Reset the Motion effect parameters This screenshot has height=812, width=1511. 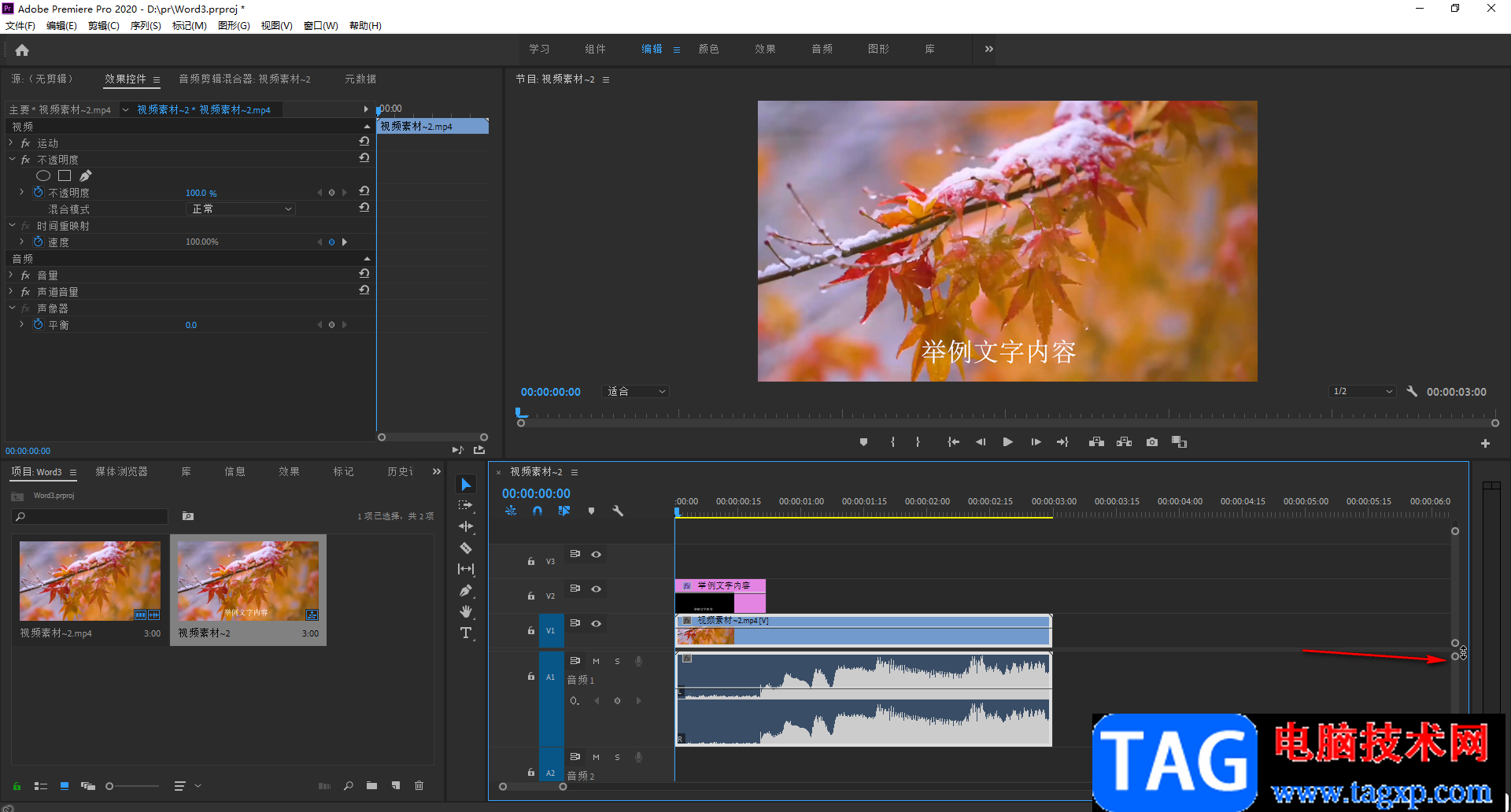[x=364, y=142]
